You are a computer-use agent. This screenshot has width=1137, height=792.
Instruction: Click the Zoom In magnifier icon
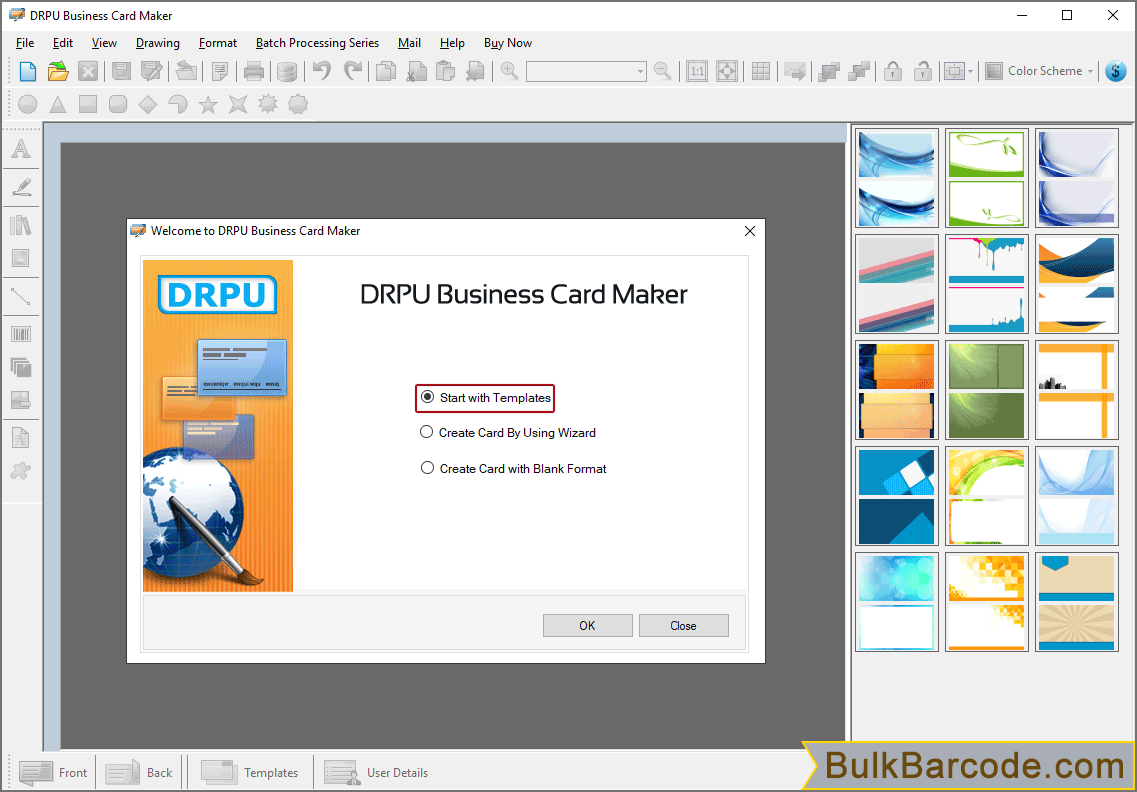[510, 71]
